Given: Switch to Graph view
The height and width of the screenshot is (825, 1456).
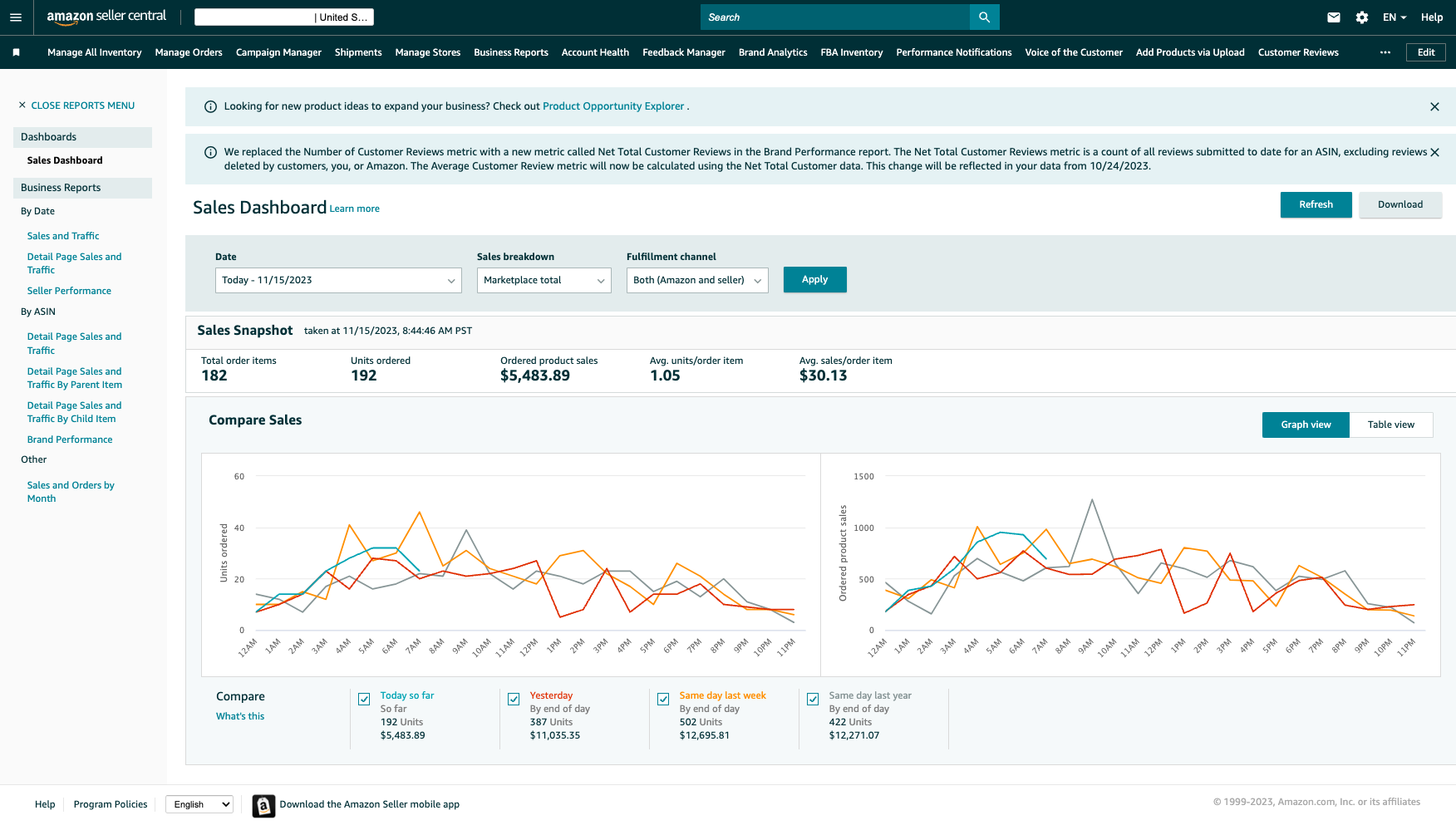Looking at the screenshot, I should [1306, 425].
